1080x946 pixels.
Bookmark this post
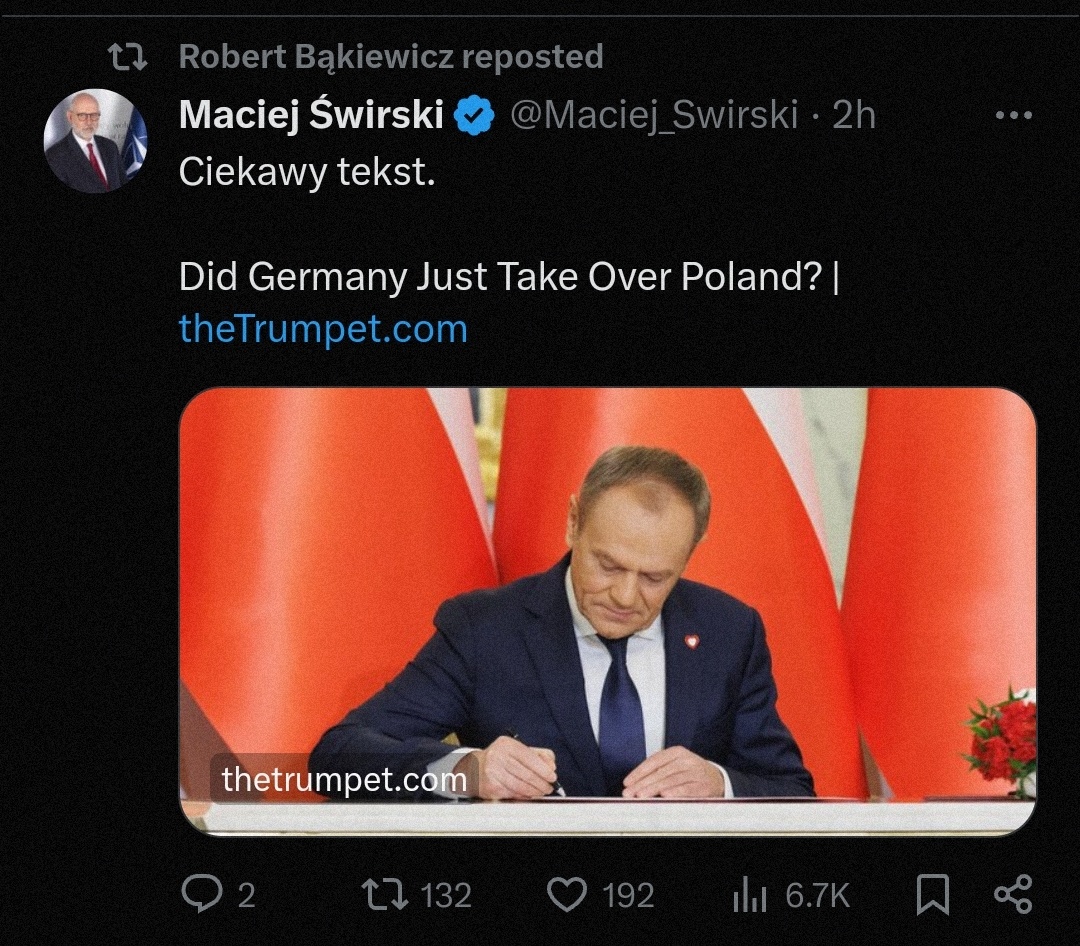coord(933,894)
